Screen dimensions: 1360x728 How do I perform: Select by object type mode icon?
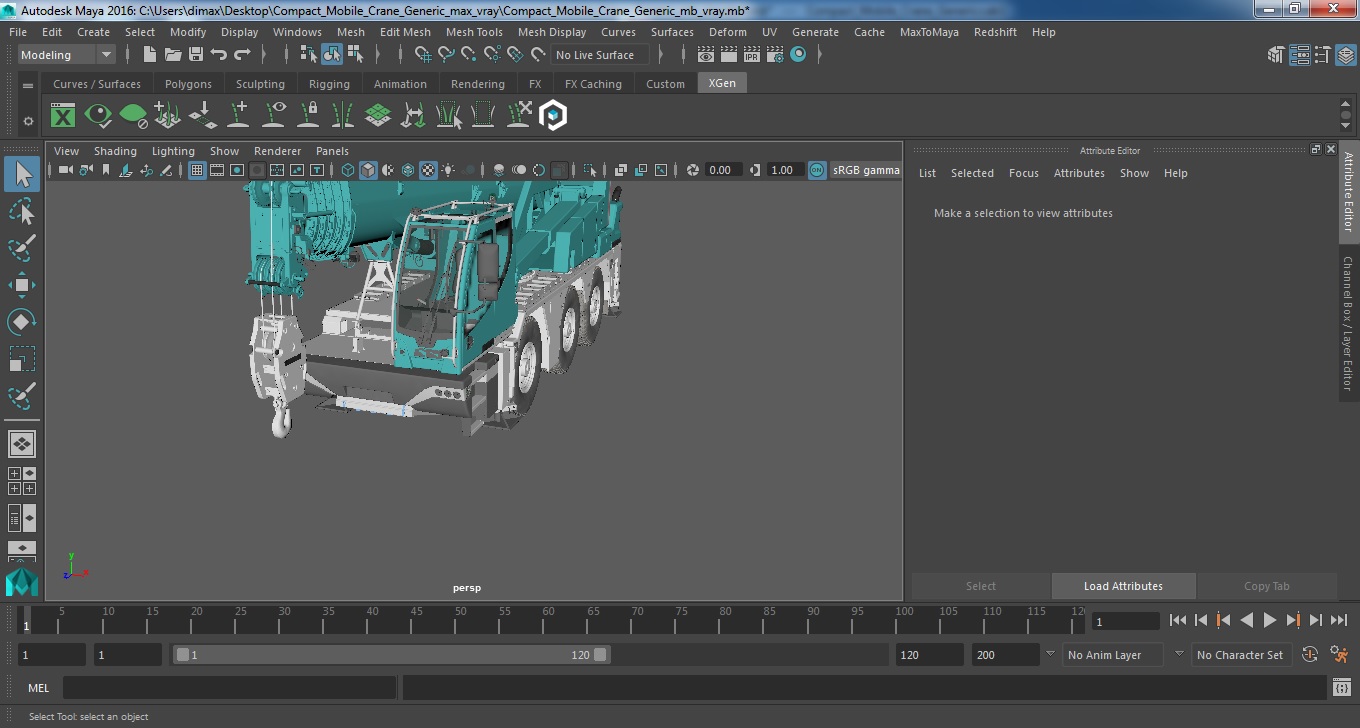332,55
